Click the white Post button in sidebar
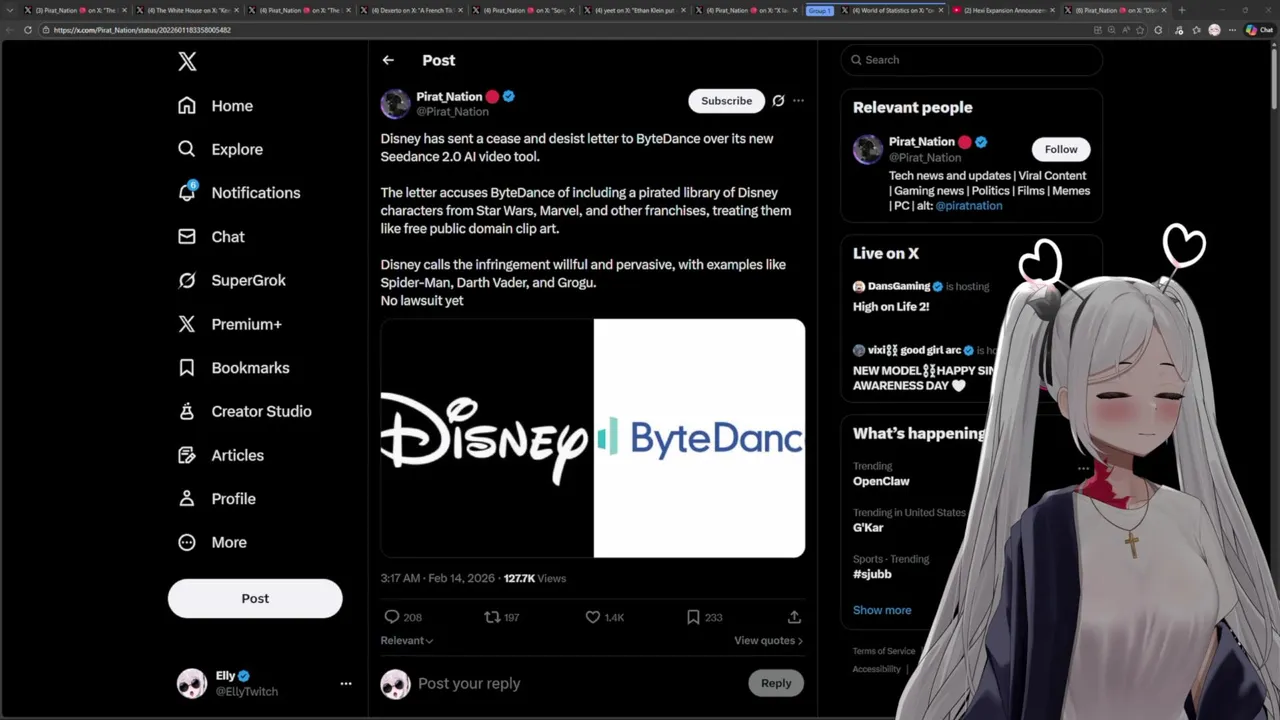The width and height of the screenshot is (1280, 720). click(255, 598)
